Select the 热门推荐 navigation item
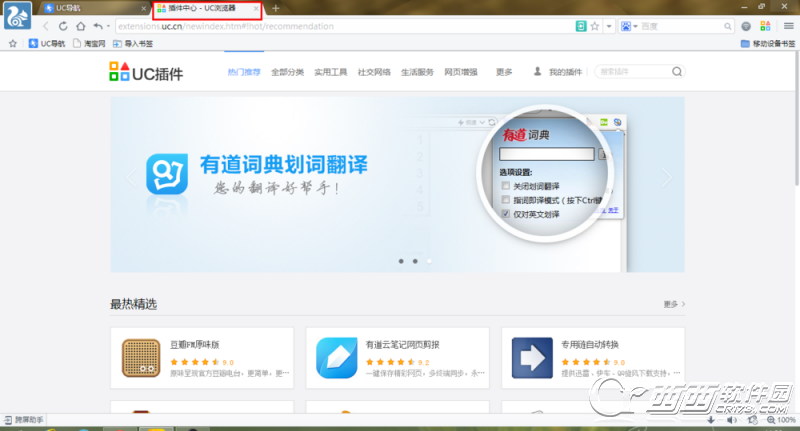Viewport: 800px width, 431px height. tap(244, 72)
